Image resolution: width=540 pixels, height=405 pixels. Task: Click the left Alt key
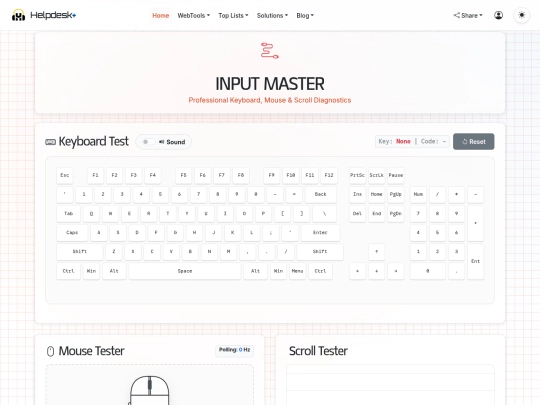(114, 271)
